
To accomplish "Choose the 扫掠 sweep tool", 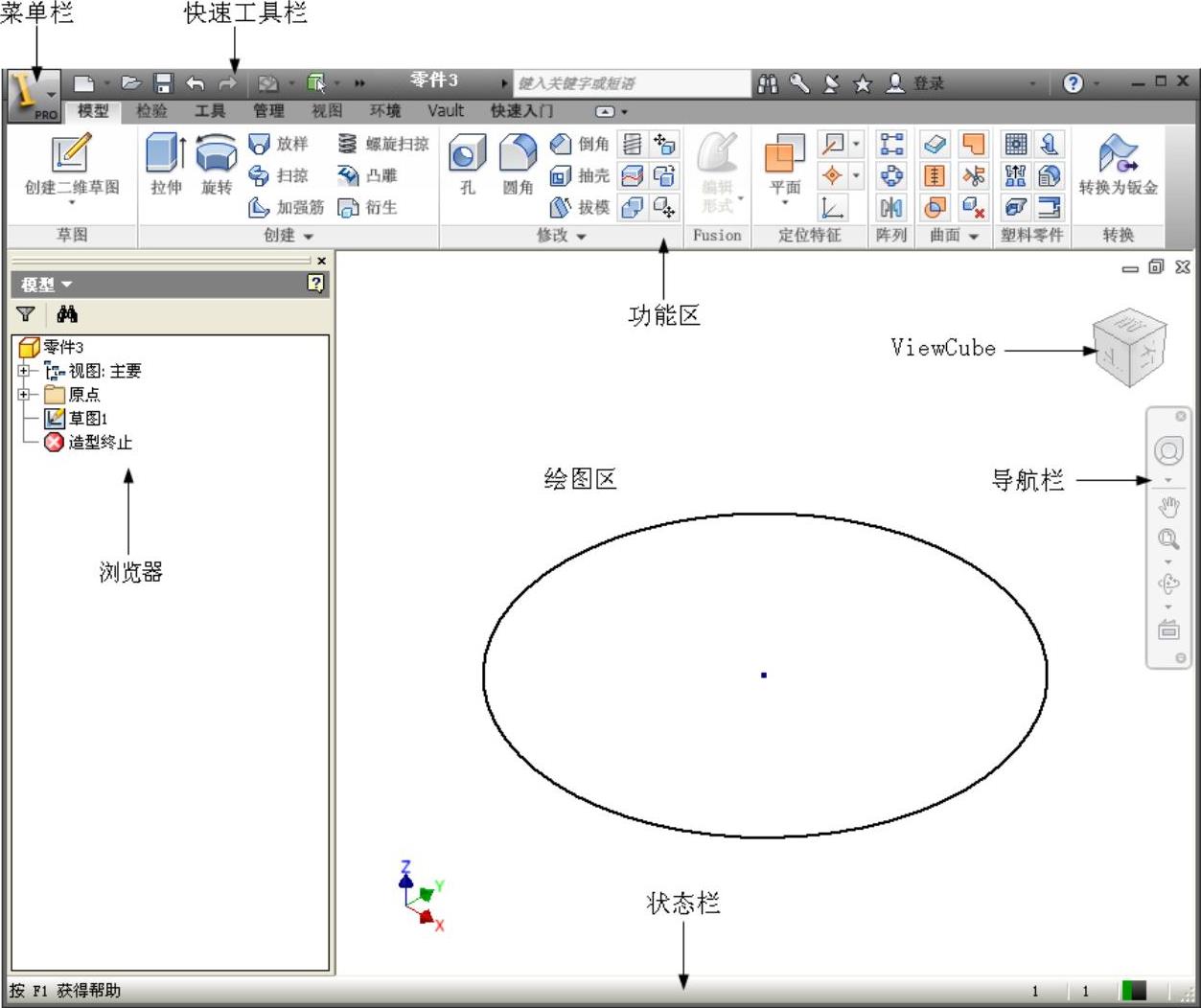I will (x=279, y=175).
